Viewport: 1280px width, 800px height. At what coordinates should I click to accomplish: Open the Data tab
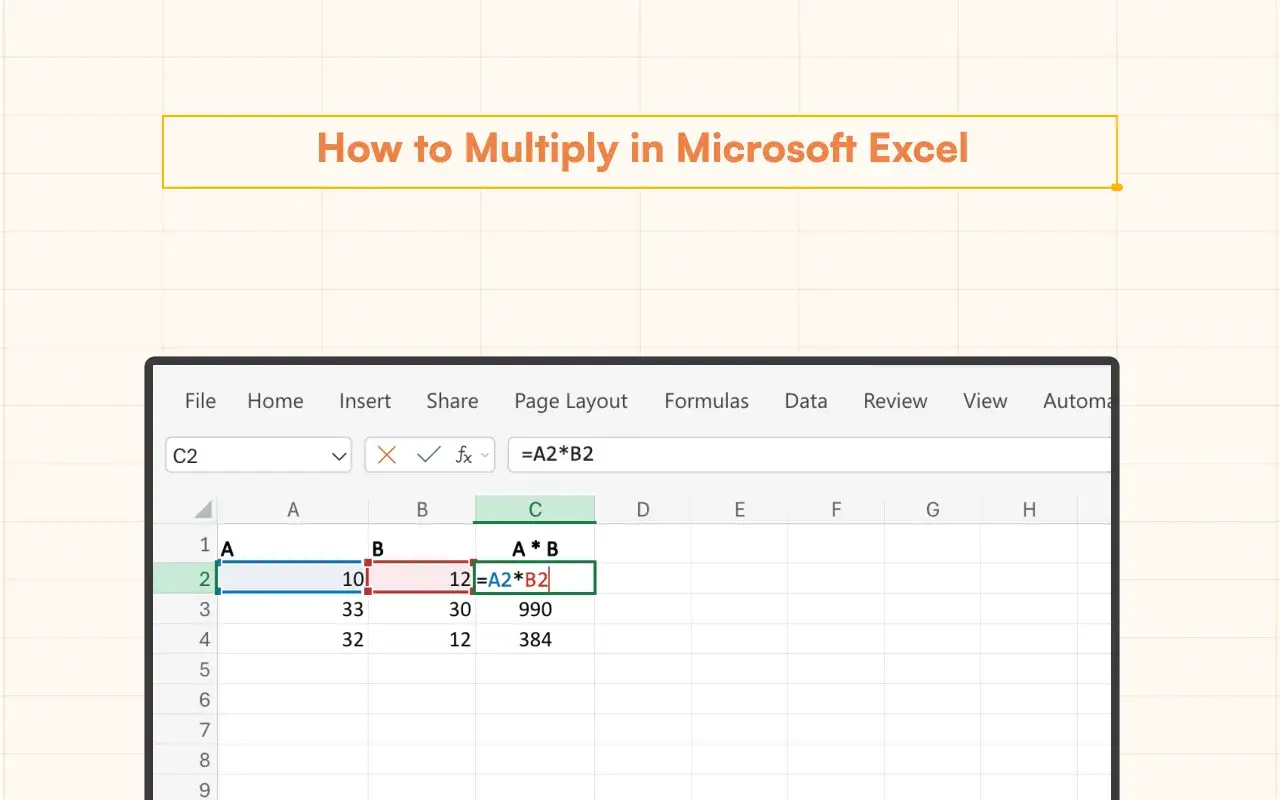pos(806,401)
